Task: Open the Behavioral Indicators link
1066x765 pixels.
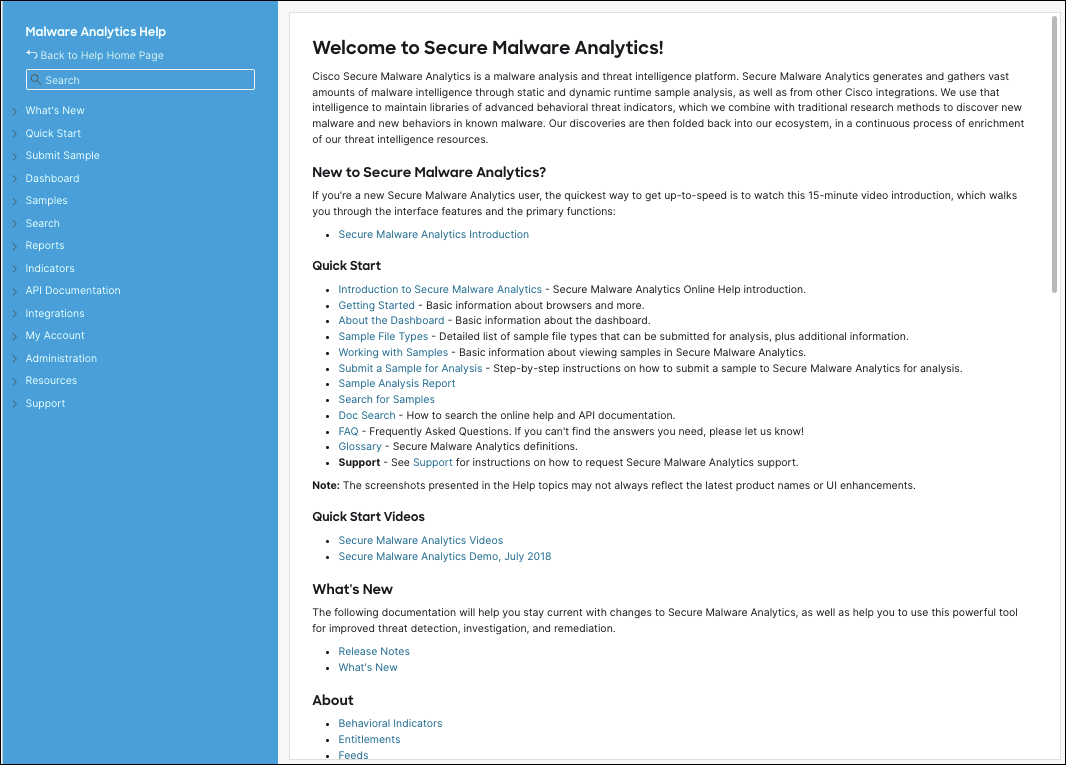Action: click(x=390, y=723)
